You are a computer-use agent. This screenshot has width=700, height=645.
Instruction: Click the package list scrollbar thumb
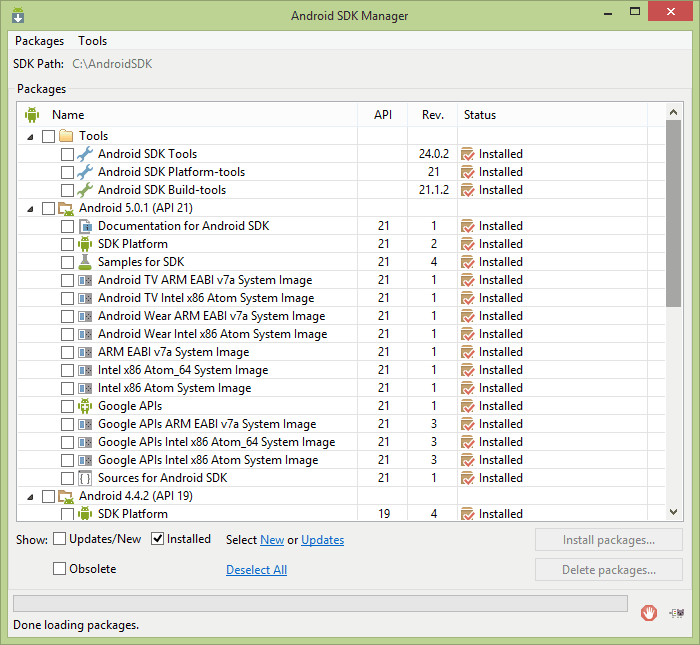point(673,213)
